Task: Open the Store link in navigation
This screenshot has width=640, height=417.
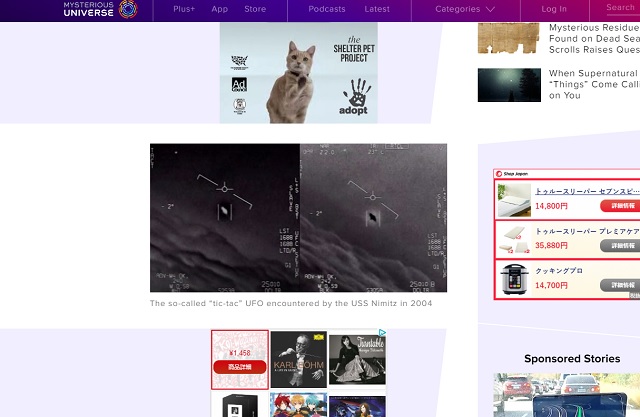Action: (255, 9)
